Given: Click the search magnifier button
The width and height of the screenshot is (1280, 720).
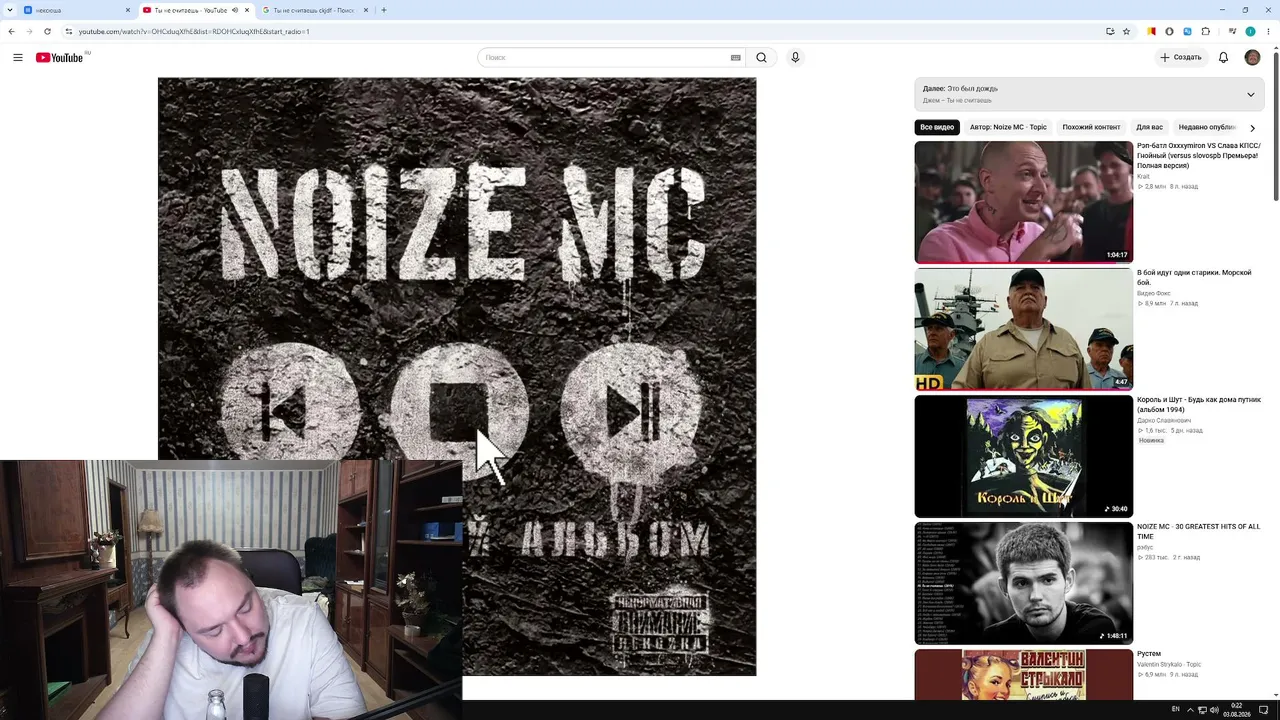Looking at the screenshot, I should pyautogui.click(x=761, y=58).
